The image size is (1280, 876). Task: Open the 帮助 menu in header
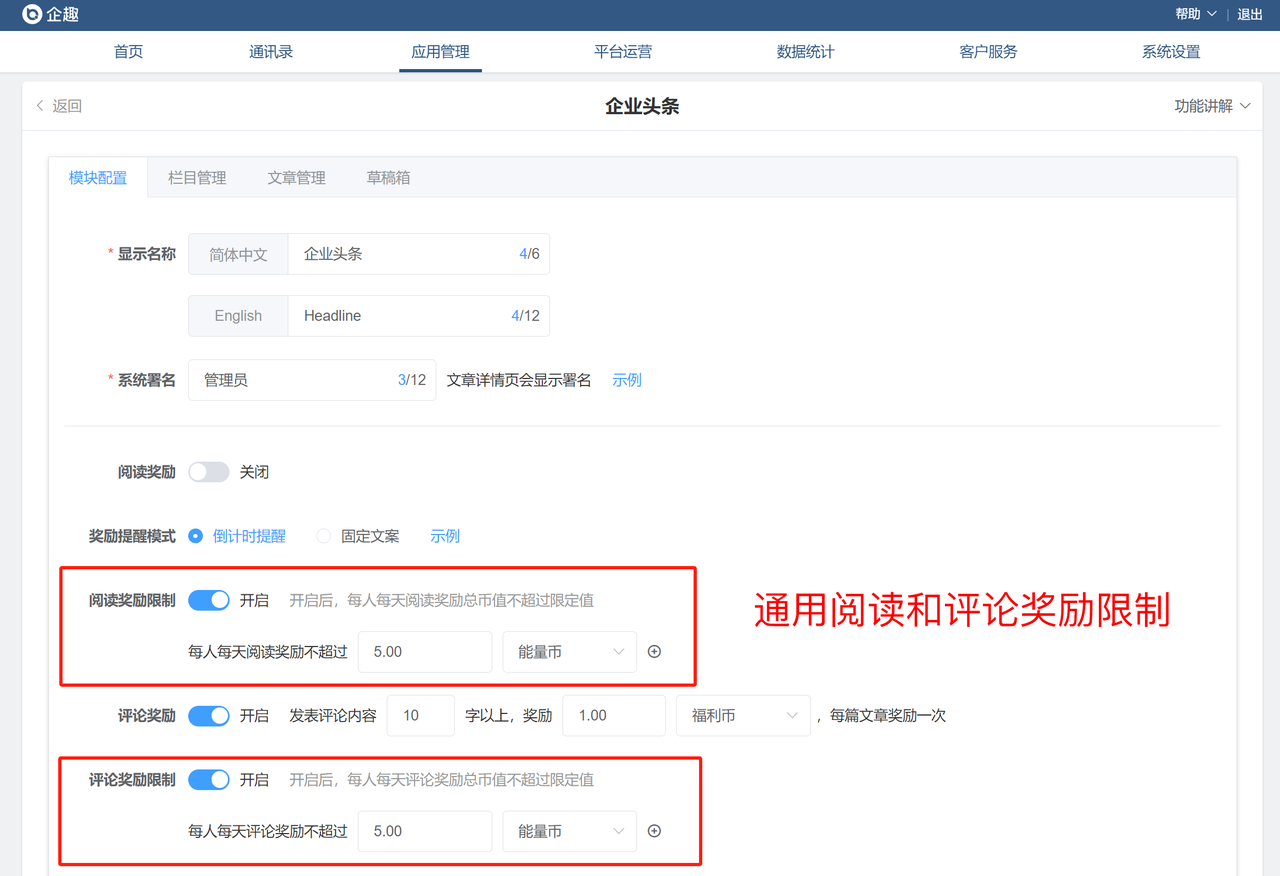coord(1195,14)
